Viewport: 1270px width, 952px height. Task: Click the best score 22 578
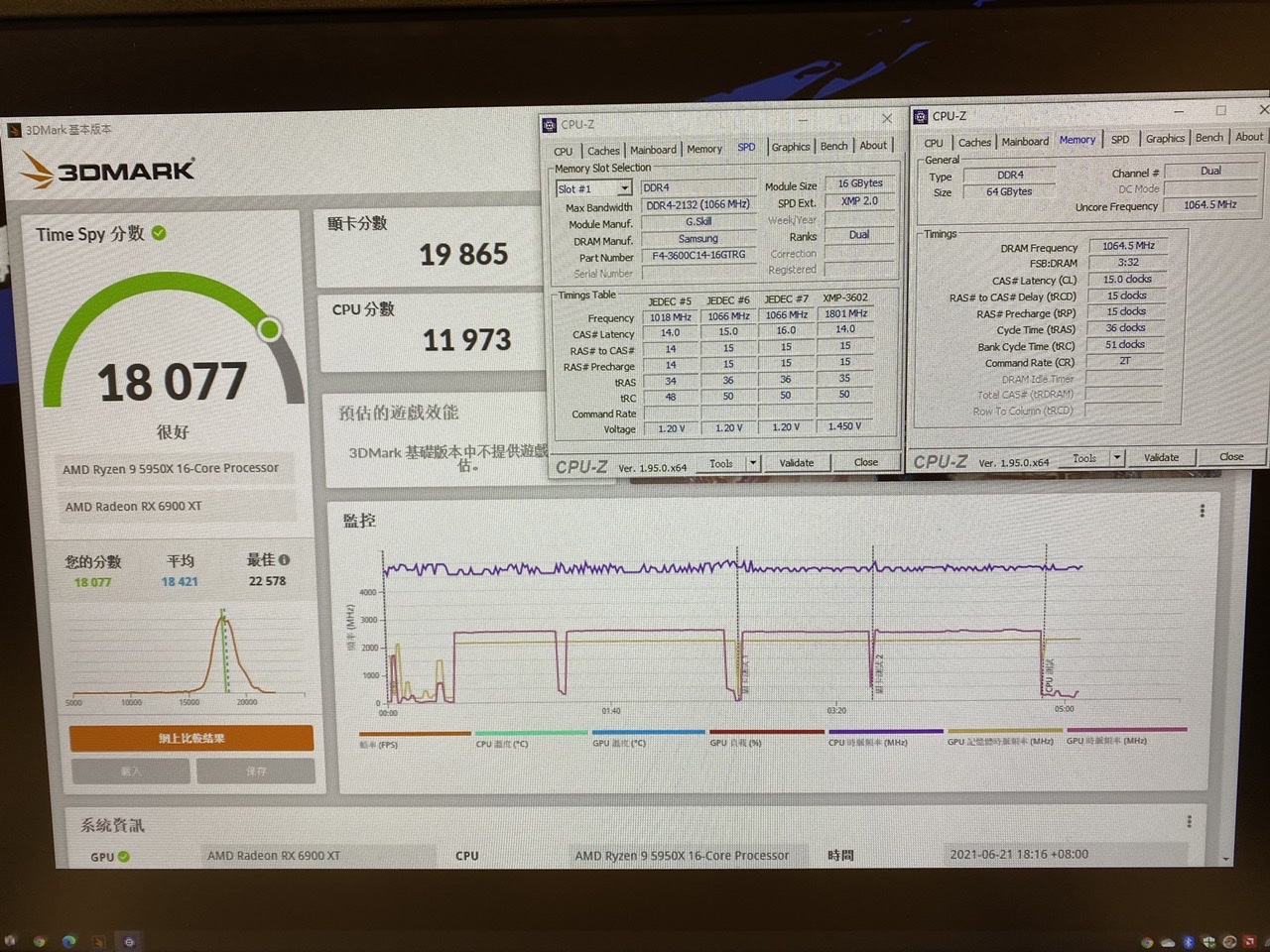coord(268,581)
